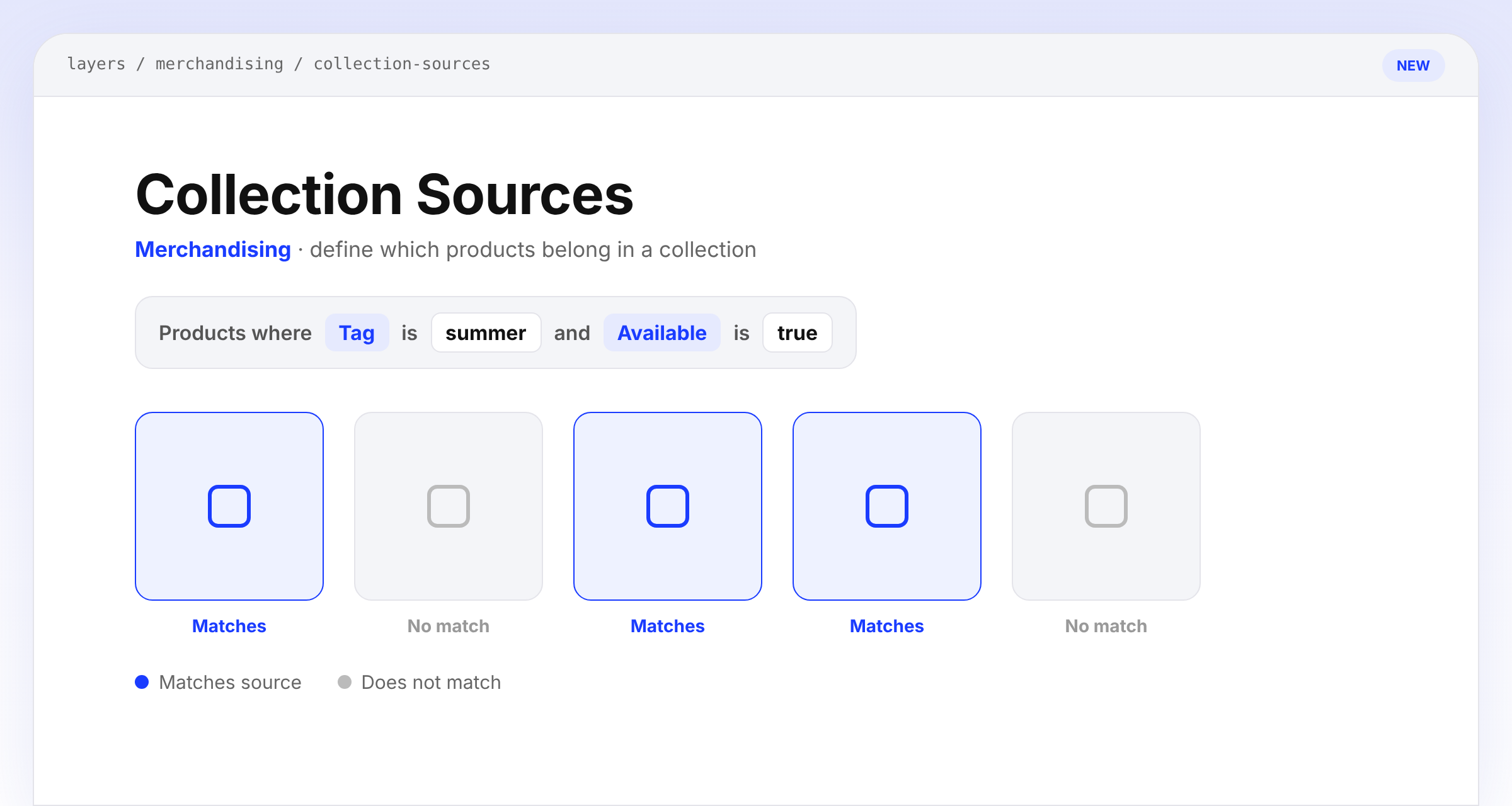Click the gray Does not match legend dot
Screen dimensions: 1512x806
(345, 682)
